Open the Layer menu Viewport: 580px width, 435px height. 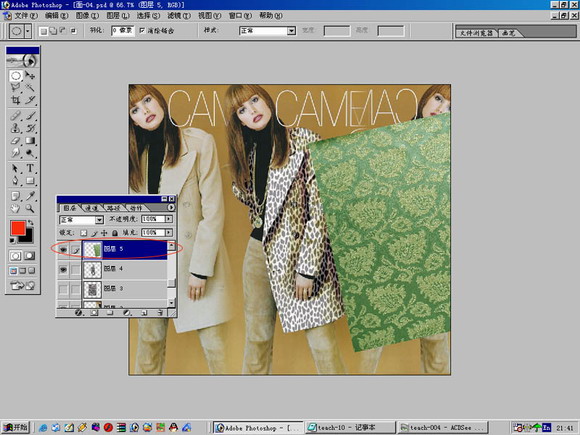pos(118,16)
